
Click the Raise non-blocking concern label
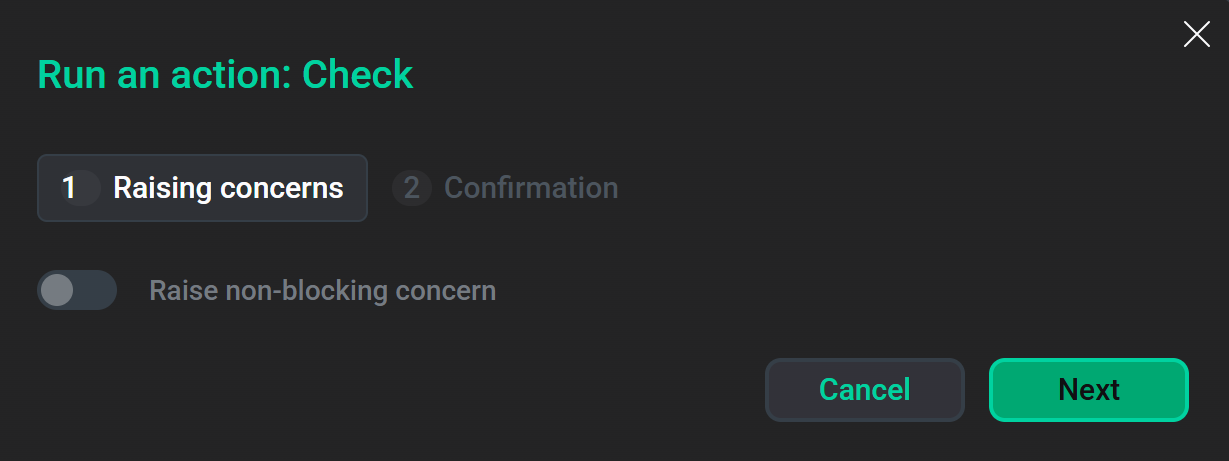tap(322, 291)
